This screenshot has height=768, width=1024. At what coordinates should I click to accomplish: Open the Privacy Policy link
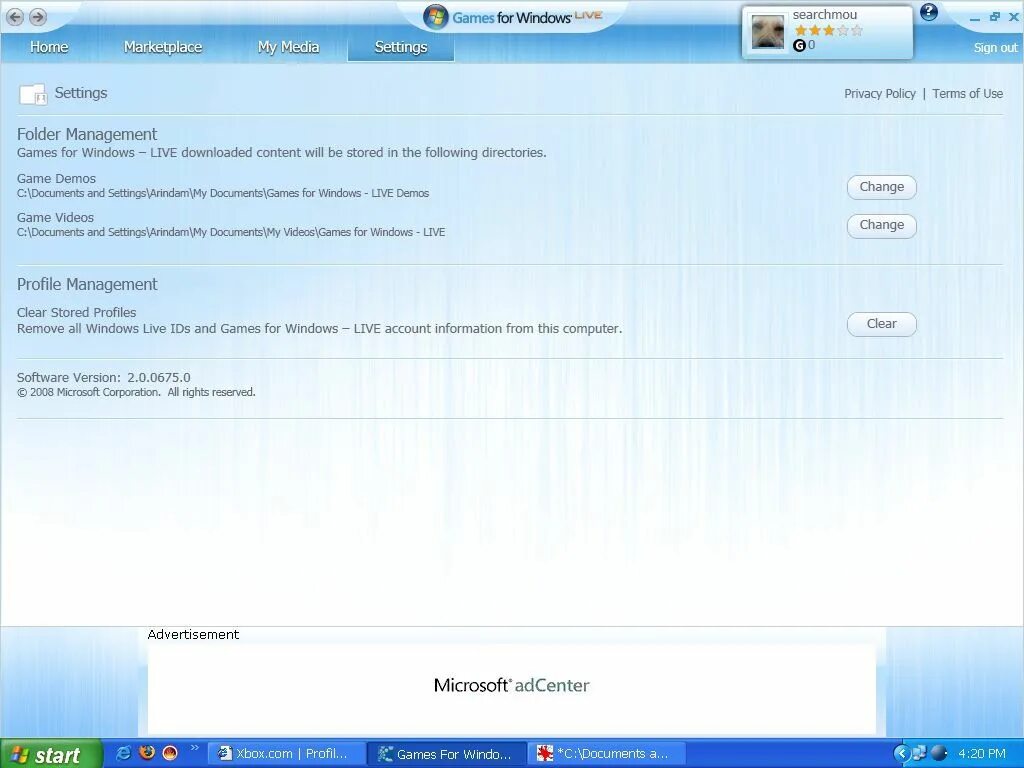880,93
